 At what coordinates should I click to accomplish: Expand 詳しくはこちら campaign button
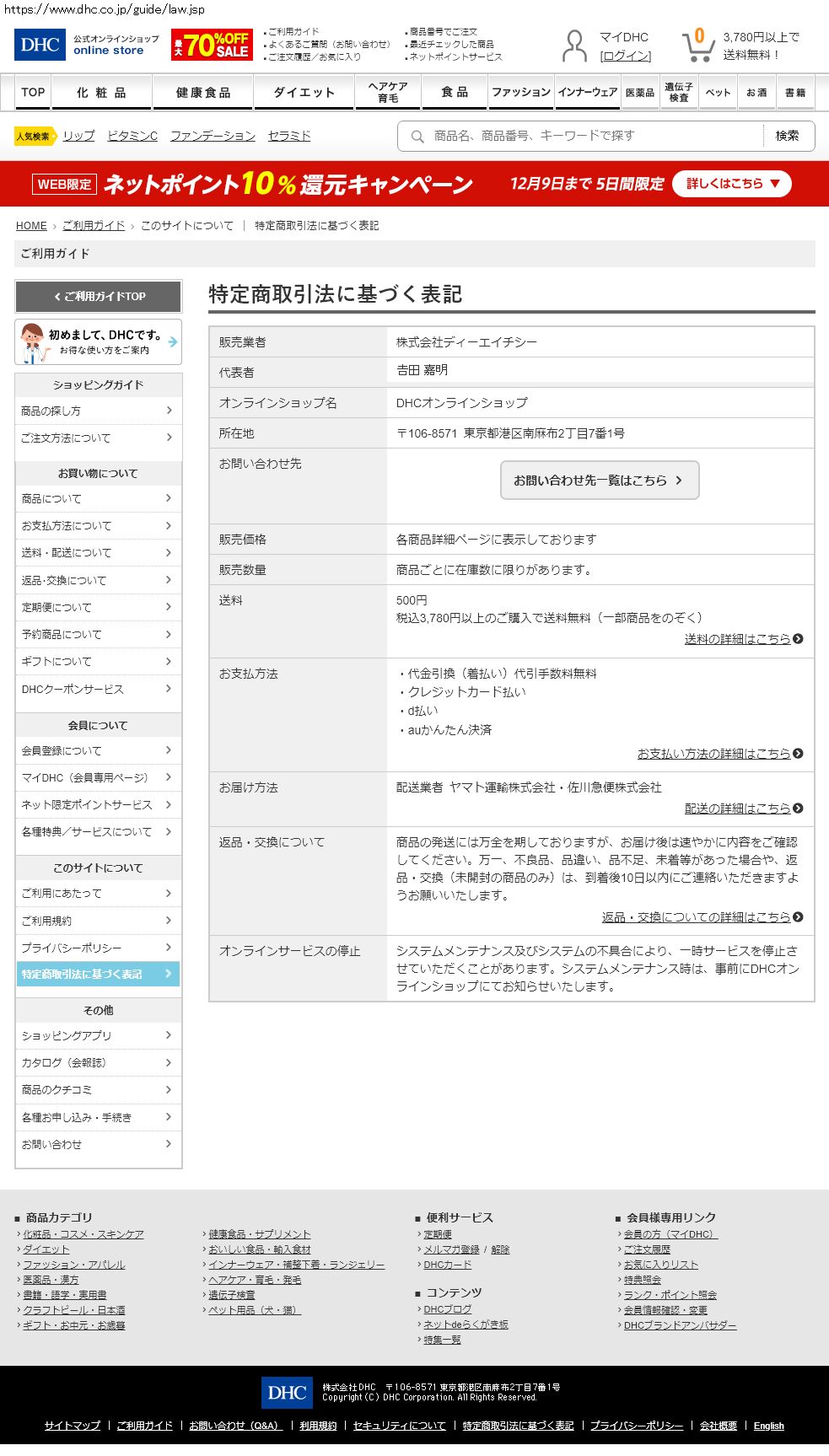point(731,184)
